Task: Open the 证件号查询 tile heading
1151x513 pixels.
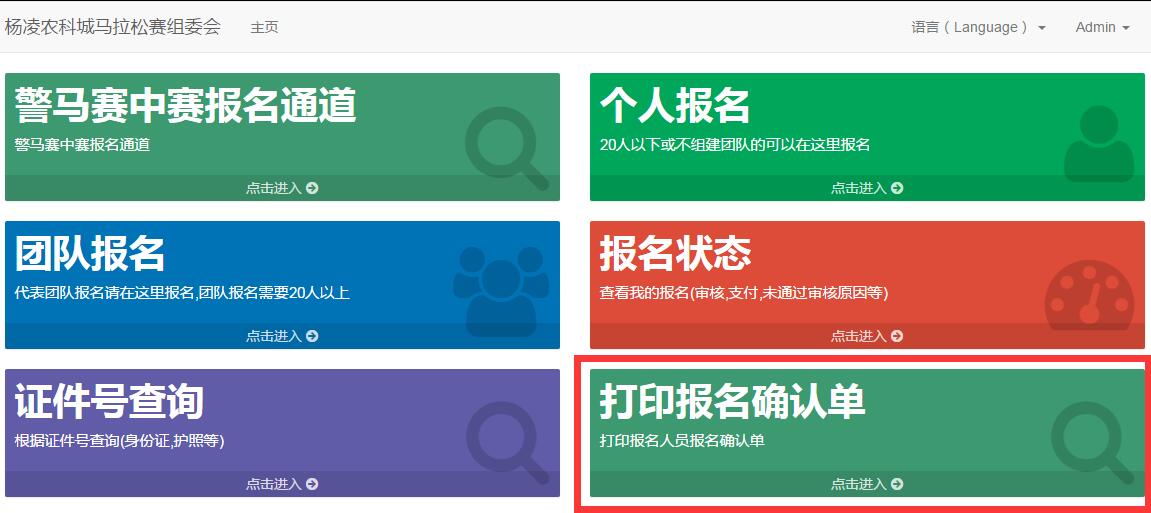Action: 109,401
